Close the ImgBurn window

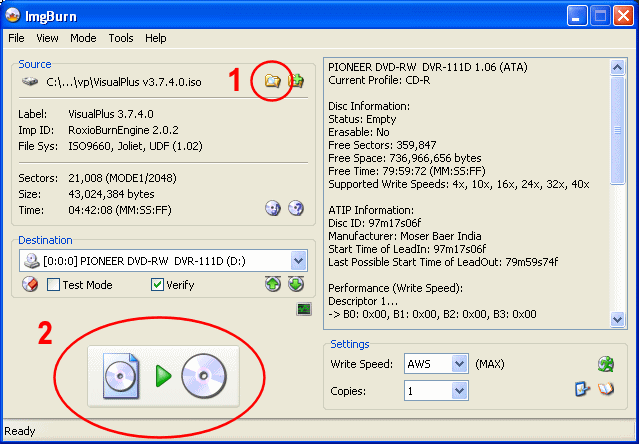coord(624,16)
